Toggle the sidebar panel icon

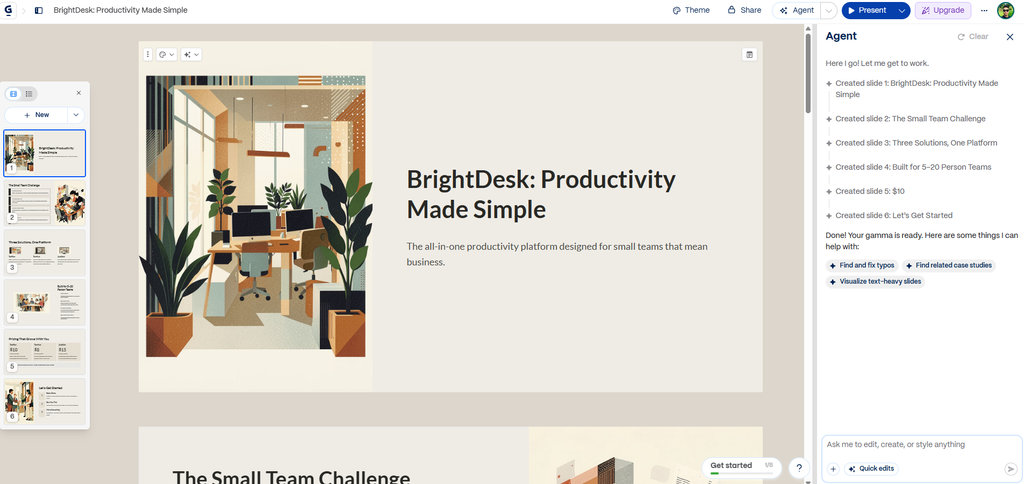pos(39,10)
